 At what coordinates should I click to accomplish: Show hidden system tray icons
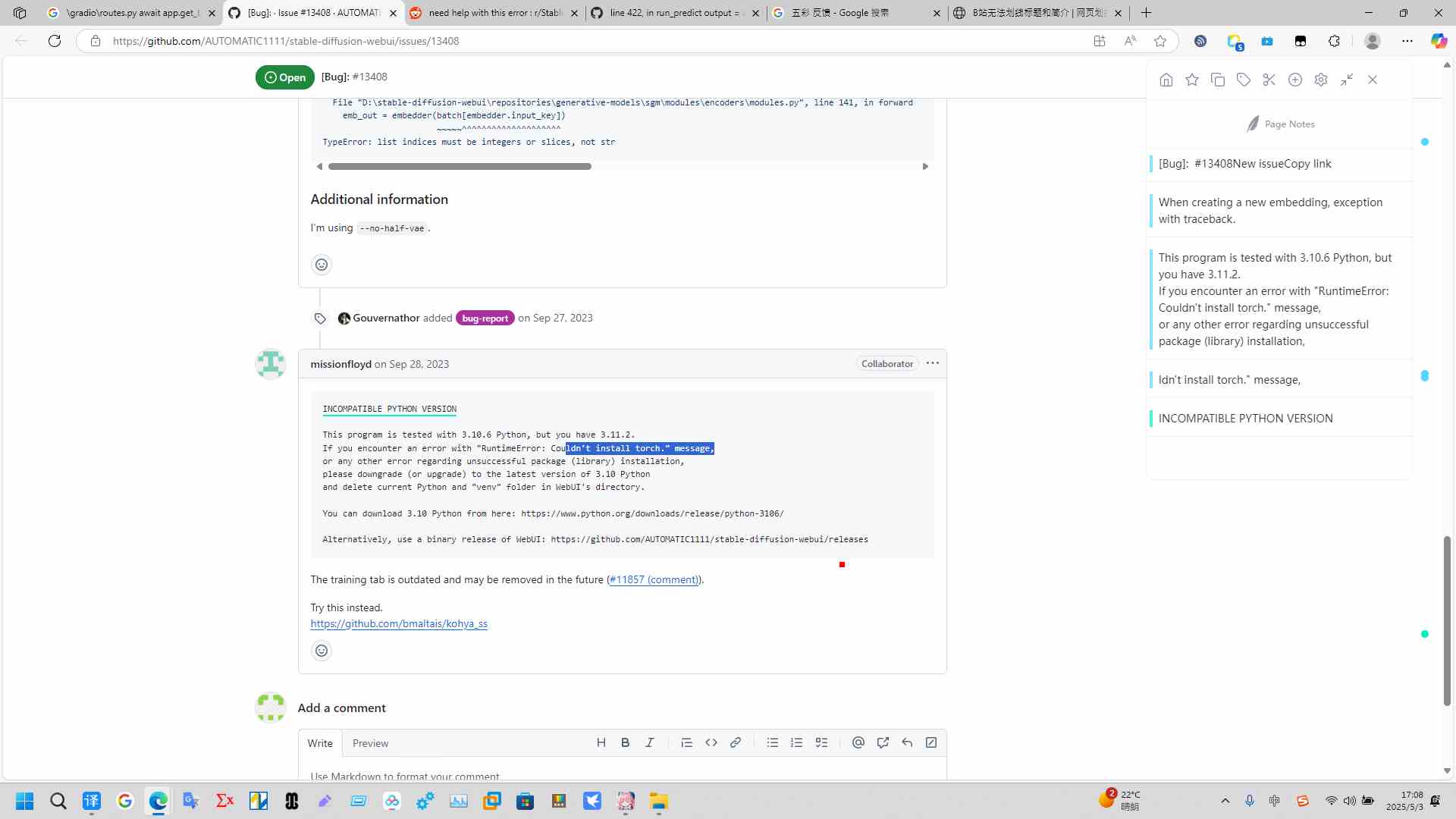tap(1225, 801)
